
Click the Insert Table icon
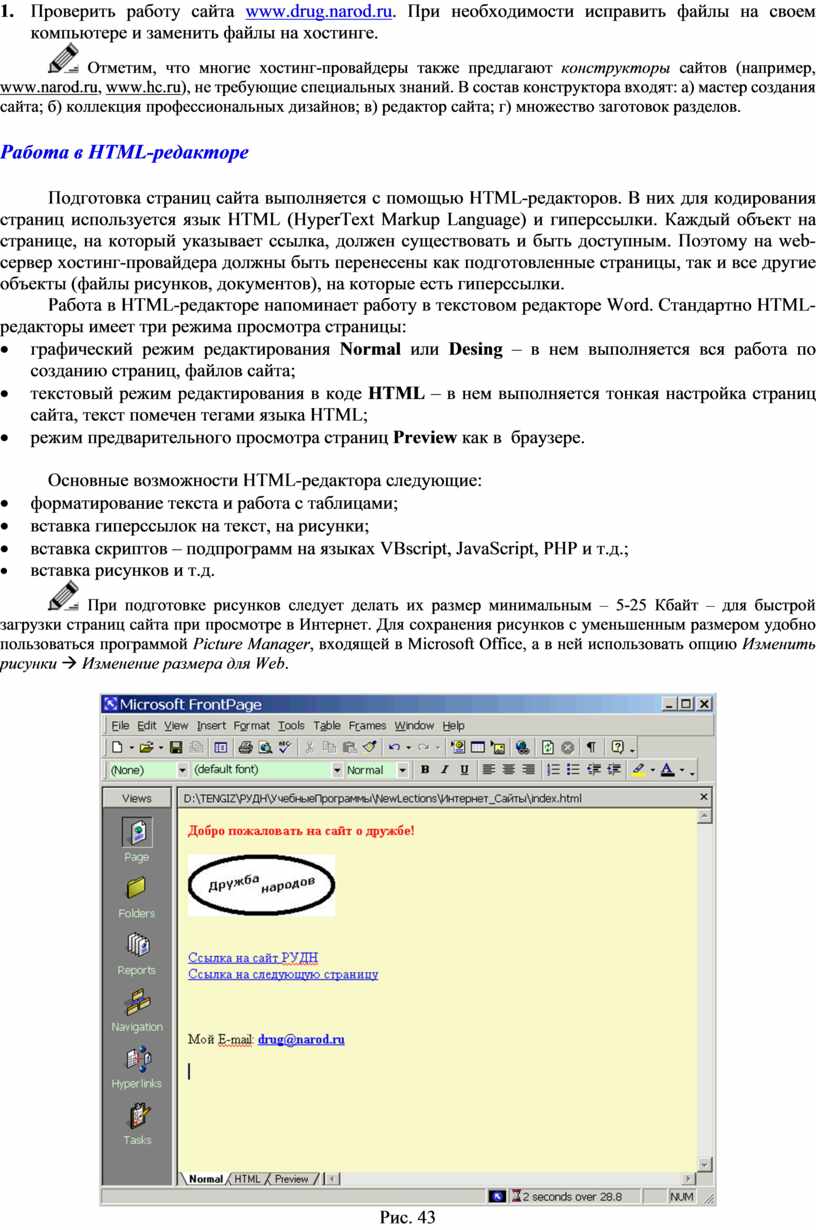(478, 747)
